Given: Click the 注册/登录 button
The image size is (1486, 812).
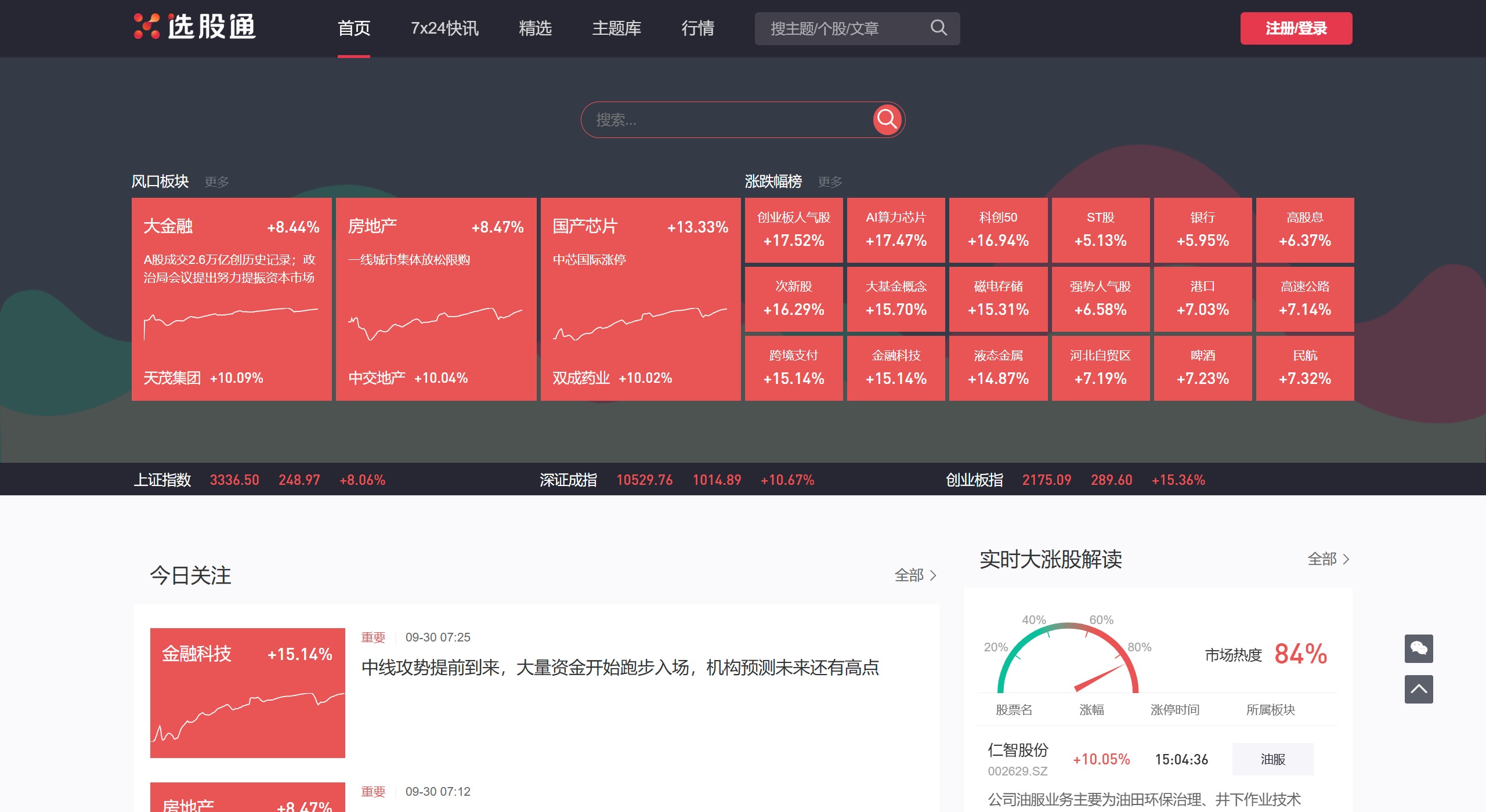Looking at the screenshot, I should coord(1296,28).
